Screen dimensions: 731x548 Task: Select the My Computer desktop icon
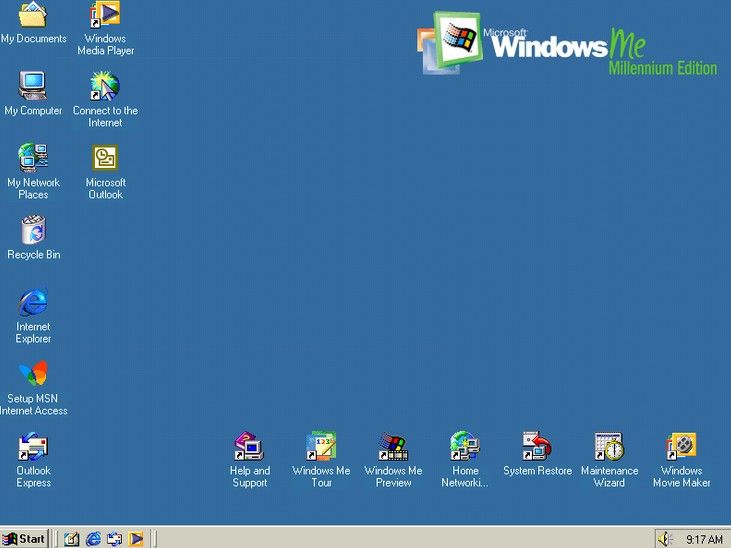[x=33, y=86]
